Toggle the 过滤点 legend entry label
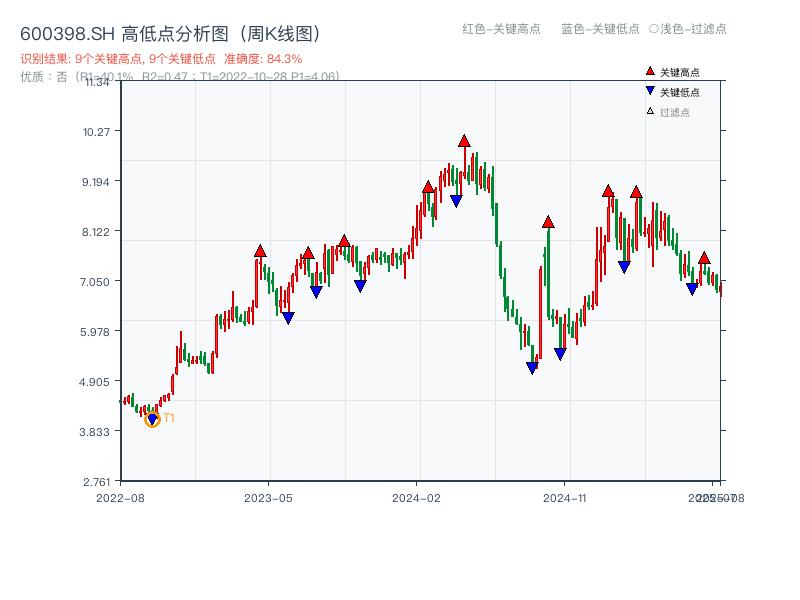This screenshot has width=800, height=600. [x=674, y=112]
